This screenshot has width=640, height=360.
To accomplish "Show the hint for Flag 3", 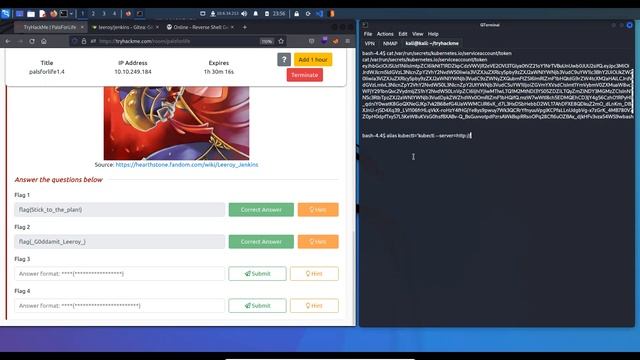I will (x=314, y=273).
